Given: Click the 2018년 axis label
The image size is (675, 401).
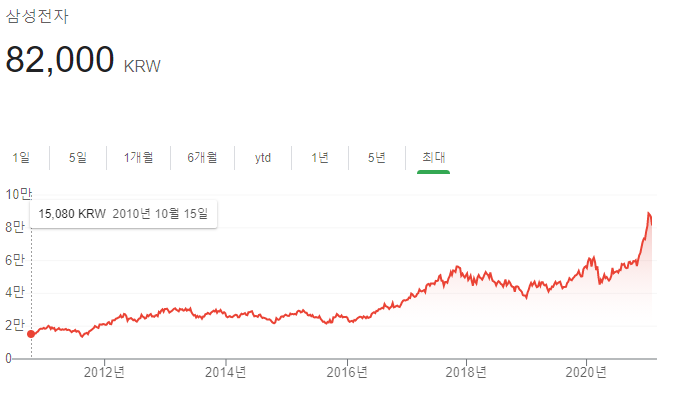Looking at the screenshot, I should pyautogui.click(x=466, y=372).
